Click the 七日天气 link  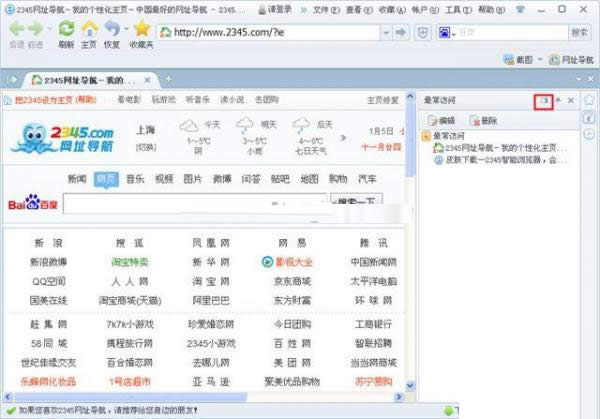tap(310, 151)
